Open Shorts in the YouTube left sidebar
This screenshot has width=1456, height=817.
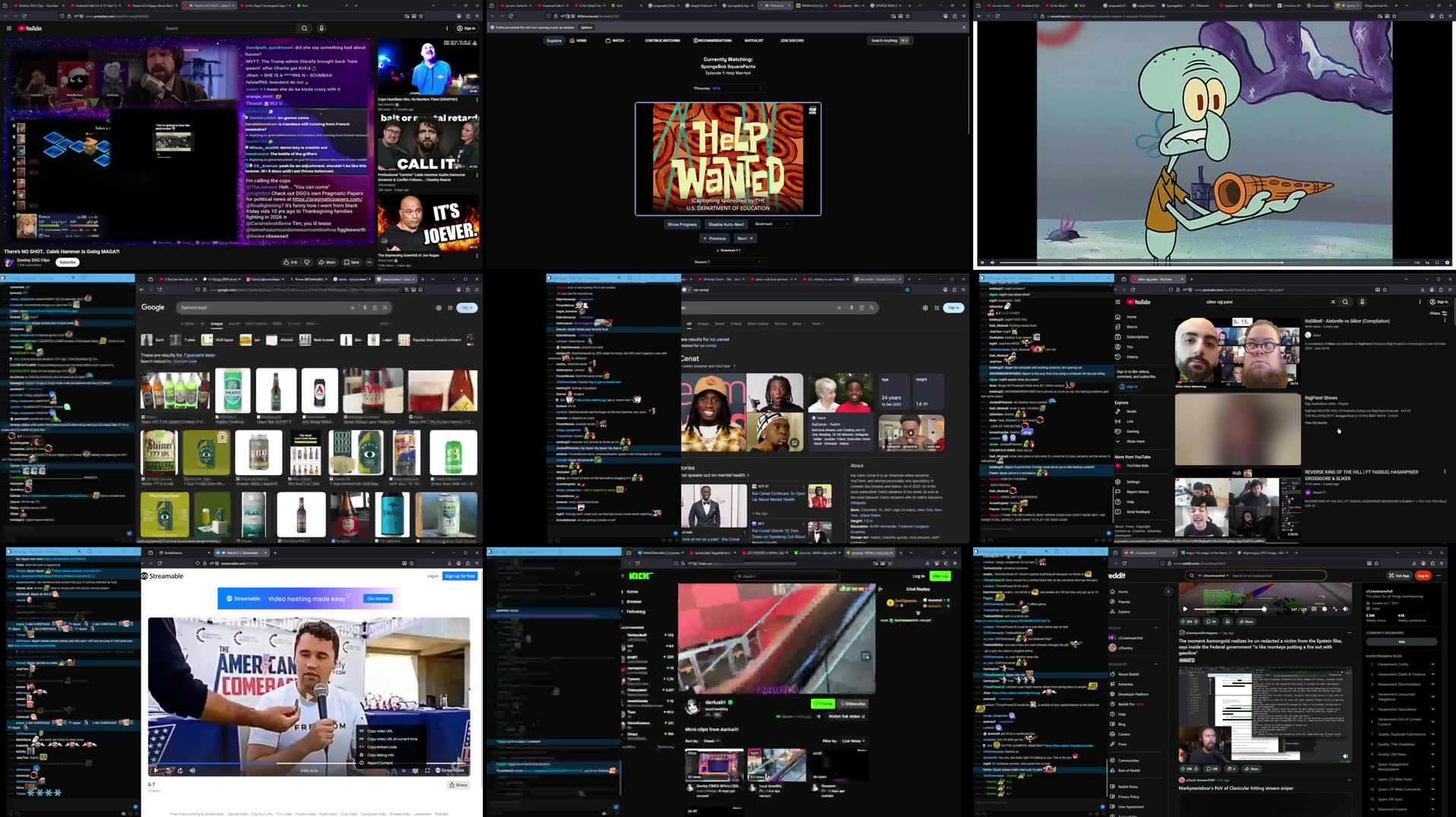[x=1131, y=327]
